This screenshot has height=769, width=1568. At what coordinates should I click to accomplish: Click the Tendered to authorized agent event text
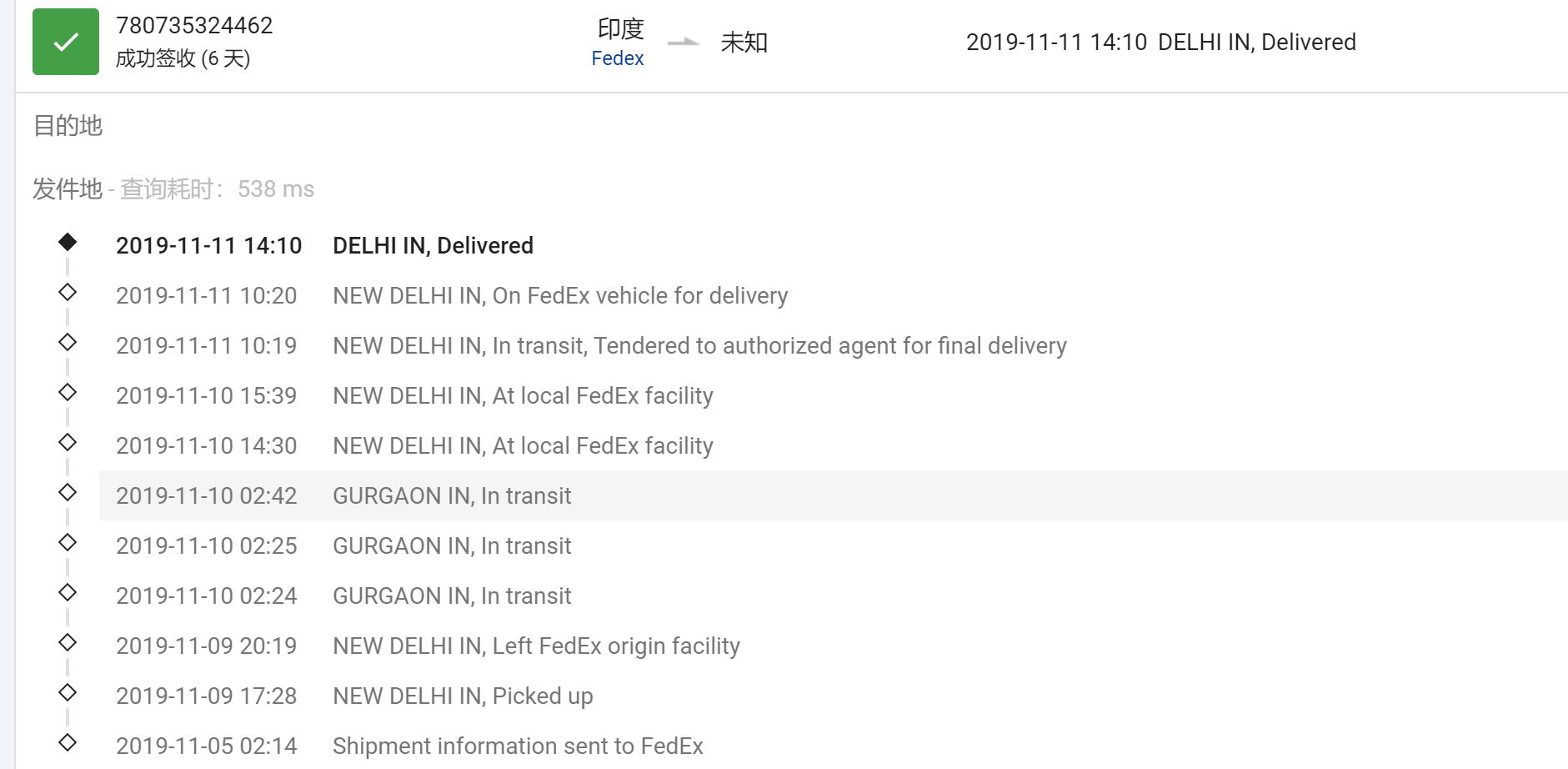pyautogui.click(x=699, y=345)
